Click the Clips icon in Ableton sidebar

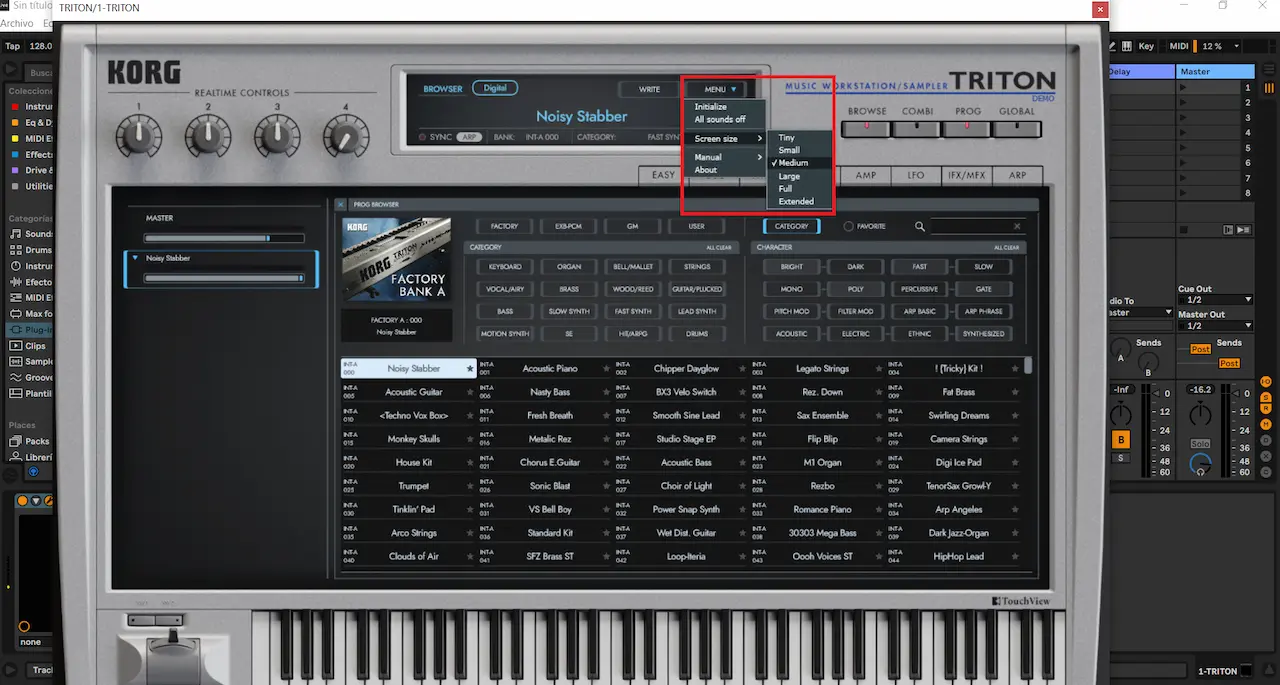[15, 346]
